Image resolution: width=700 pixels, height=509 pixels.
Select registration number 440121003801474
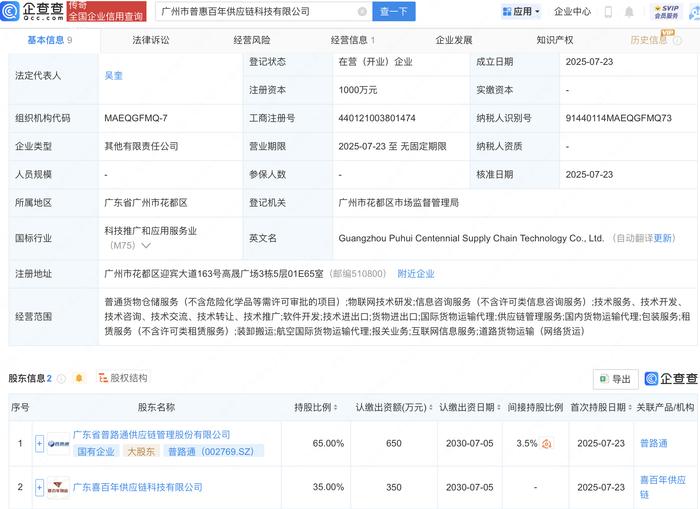(377, 118)
